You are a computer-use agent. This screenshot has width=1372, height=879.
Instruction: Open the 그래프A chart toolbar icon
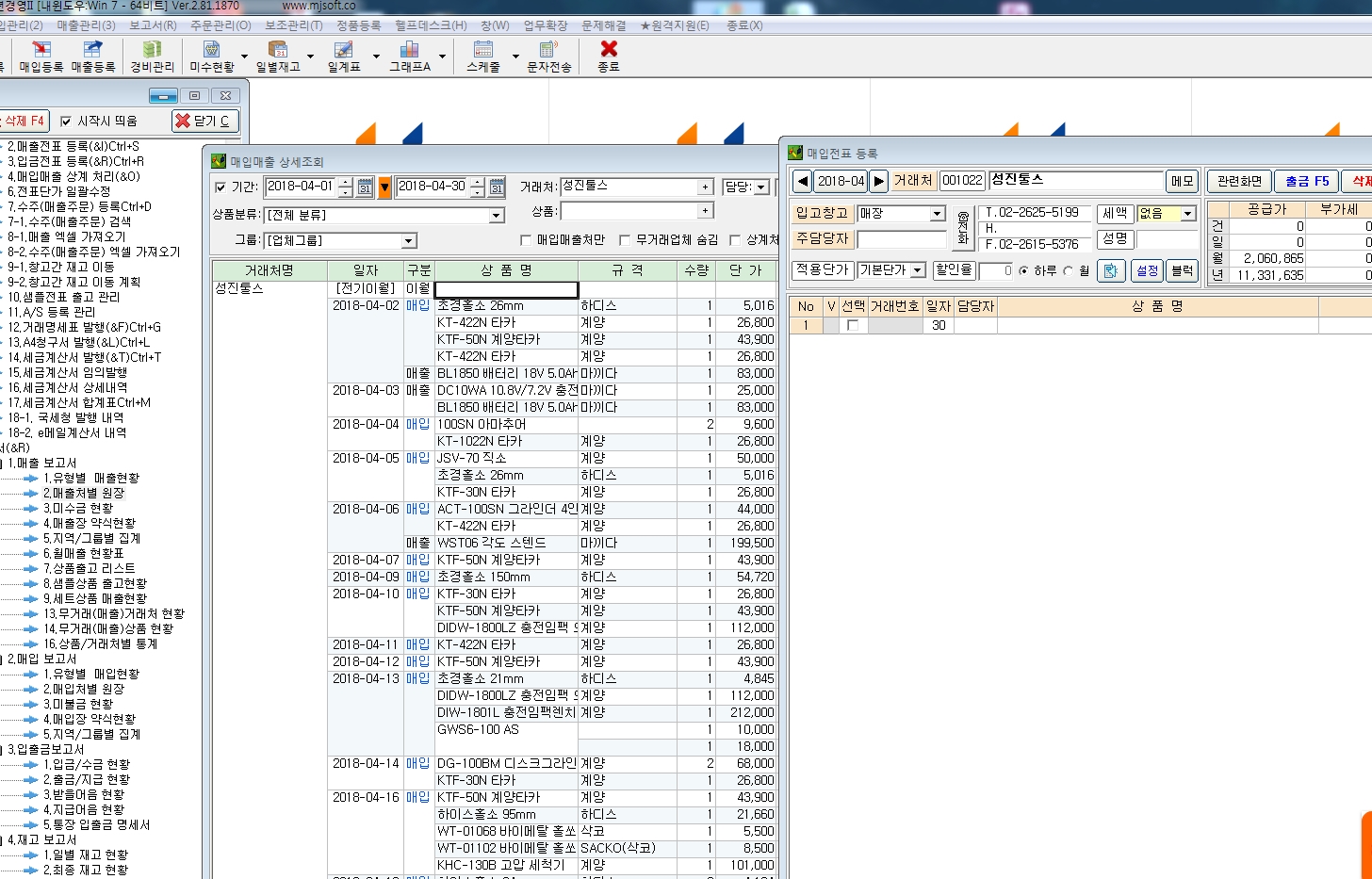[410, 57]
